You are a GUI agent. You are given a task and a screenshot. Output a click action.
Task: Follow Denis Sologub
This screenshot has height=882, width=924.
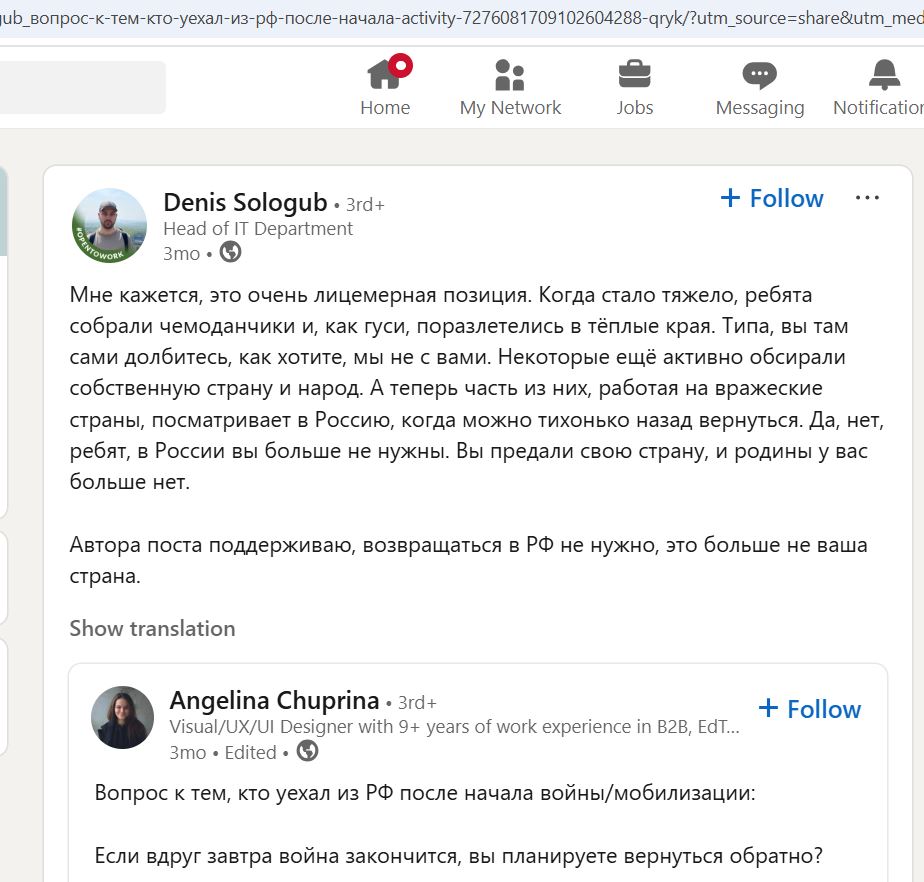772,199
